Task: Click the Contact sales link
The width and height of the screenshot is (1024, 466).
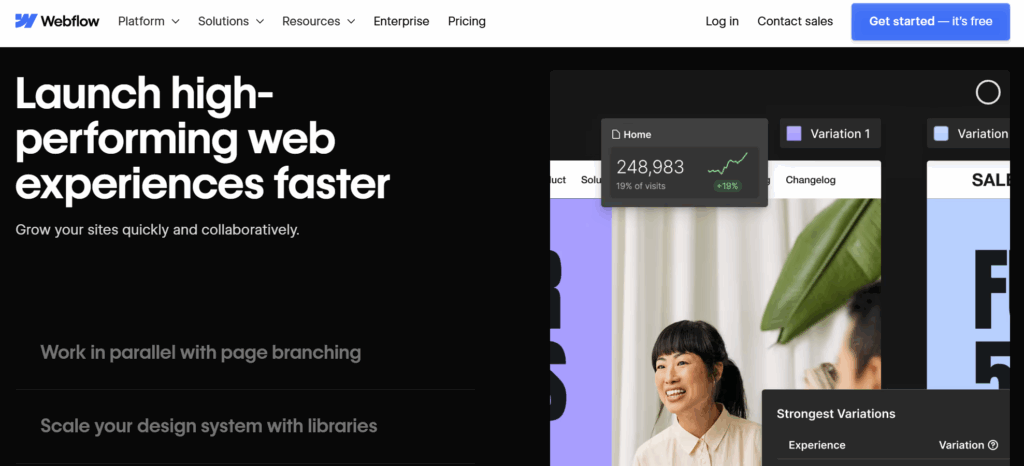Action: [x=795, y=21]
